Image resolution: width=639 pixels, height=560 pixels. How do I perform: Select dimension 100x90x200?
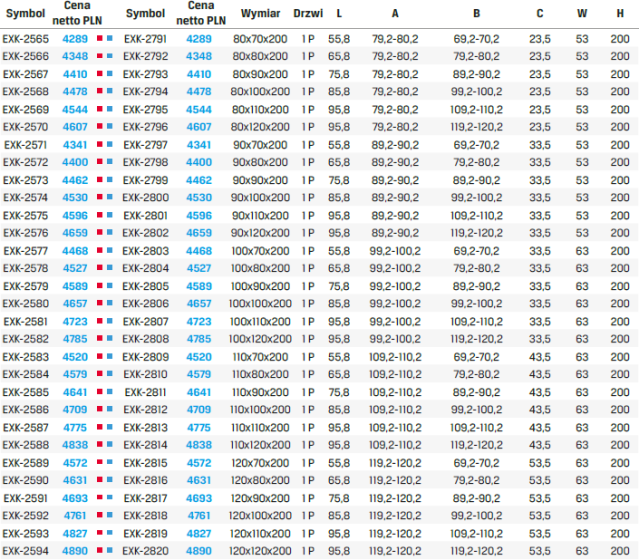click(260, 286)
